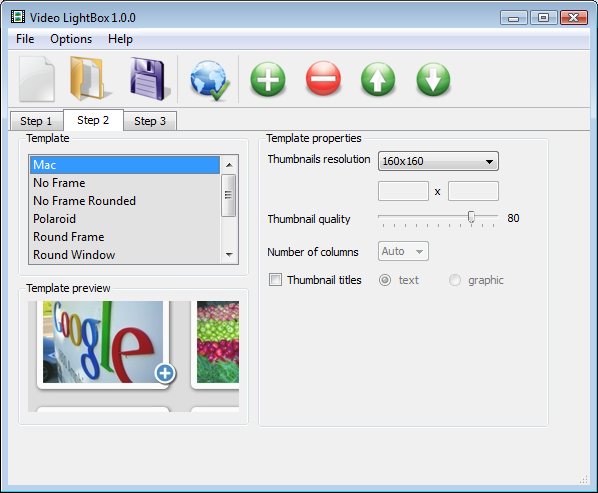This screenshot has width=598, height=493.
Task: Open project with the folder icon
Action: 91,79
